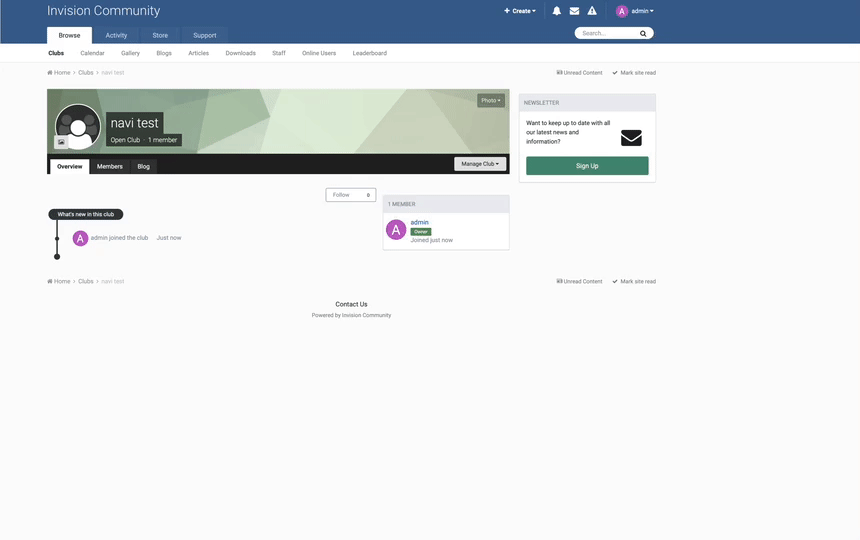Switch to the Support tab

tap(205, 35)
